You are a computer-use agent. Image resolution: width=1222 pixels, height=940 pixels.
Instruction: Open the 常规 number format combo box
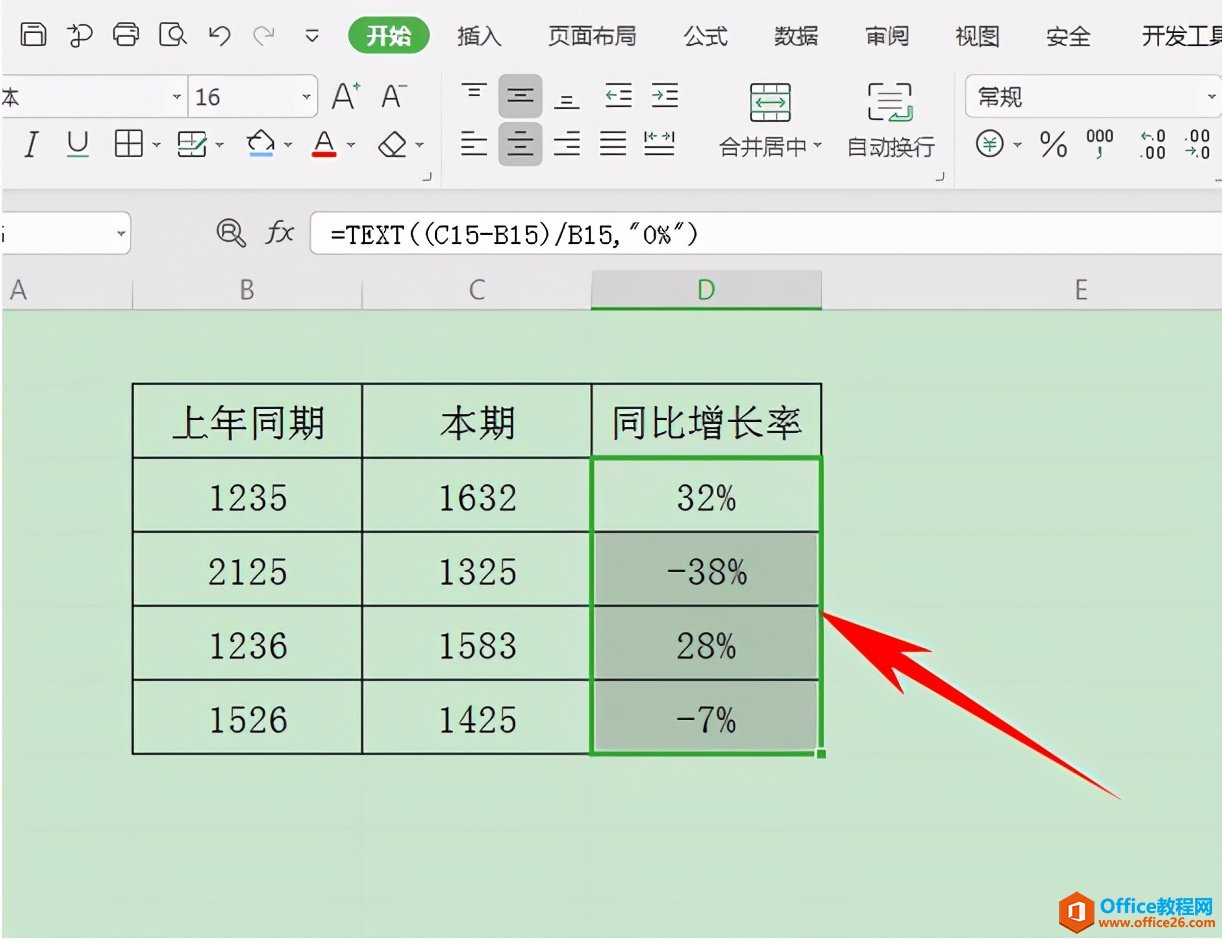coord(1093,97)
